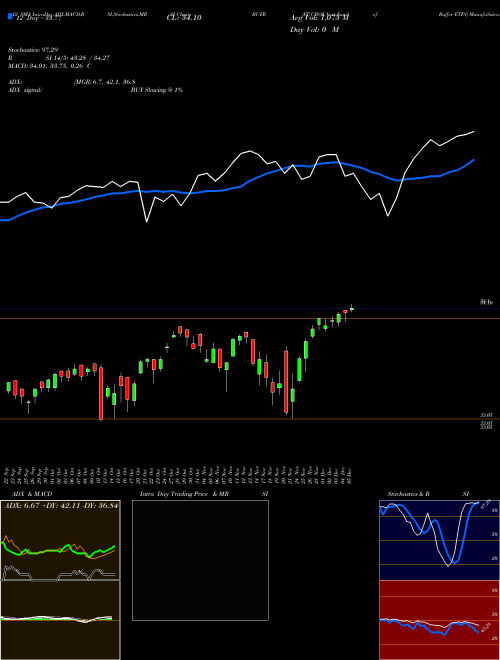Screen dimensions: 500x660
Task: Click the lower orange support line near 33.05
Action: 250,419
